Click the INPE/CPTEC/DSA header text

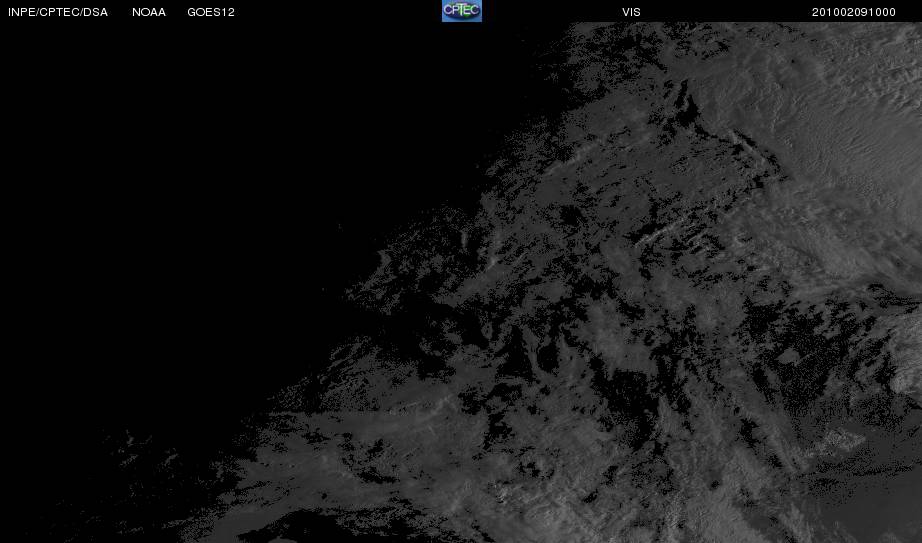coord(58,12)
